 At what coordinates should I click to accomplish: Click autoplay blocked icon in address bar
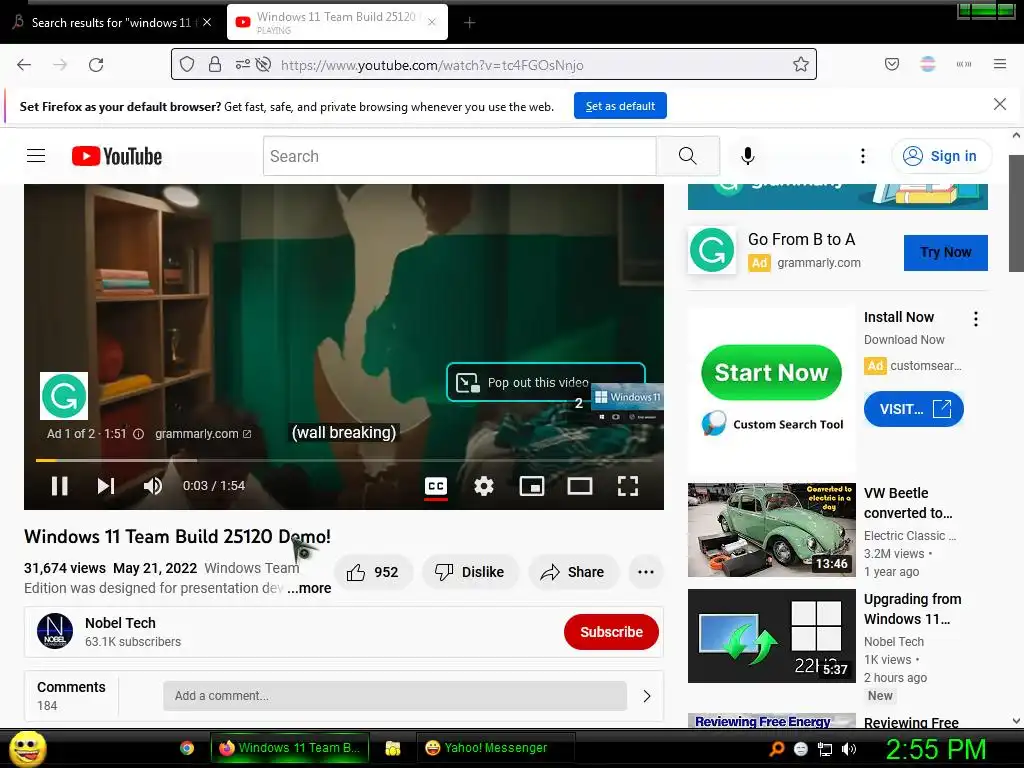tap(263, 65)
